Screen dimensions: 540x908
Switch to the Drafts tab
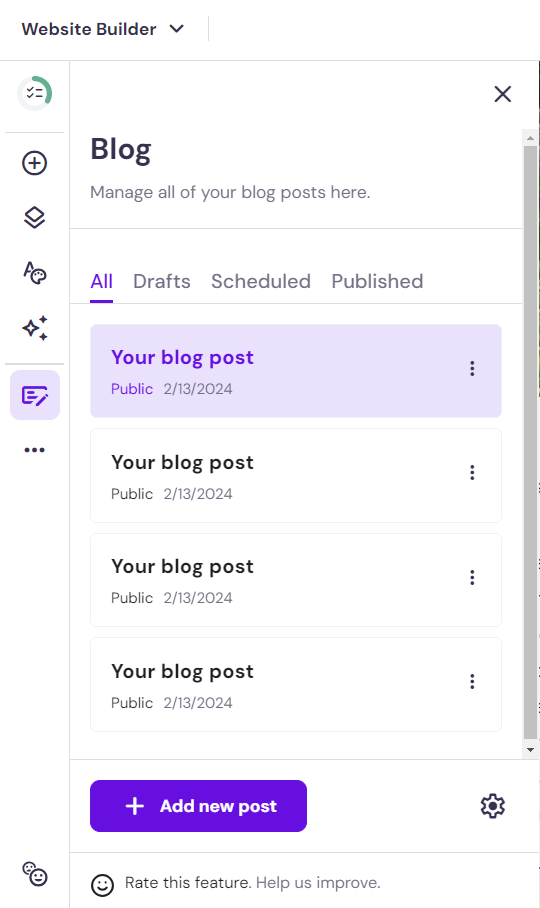[161, 281]
